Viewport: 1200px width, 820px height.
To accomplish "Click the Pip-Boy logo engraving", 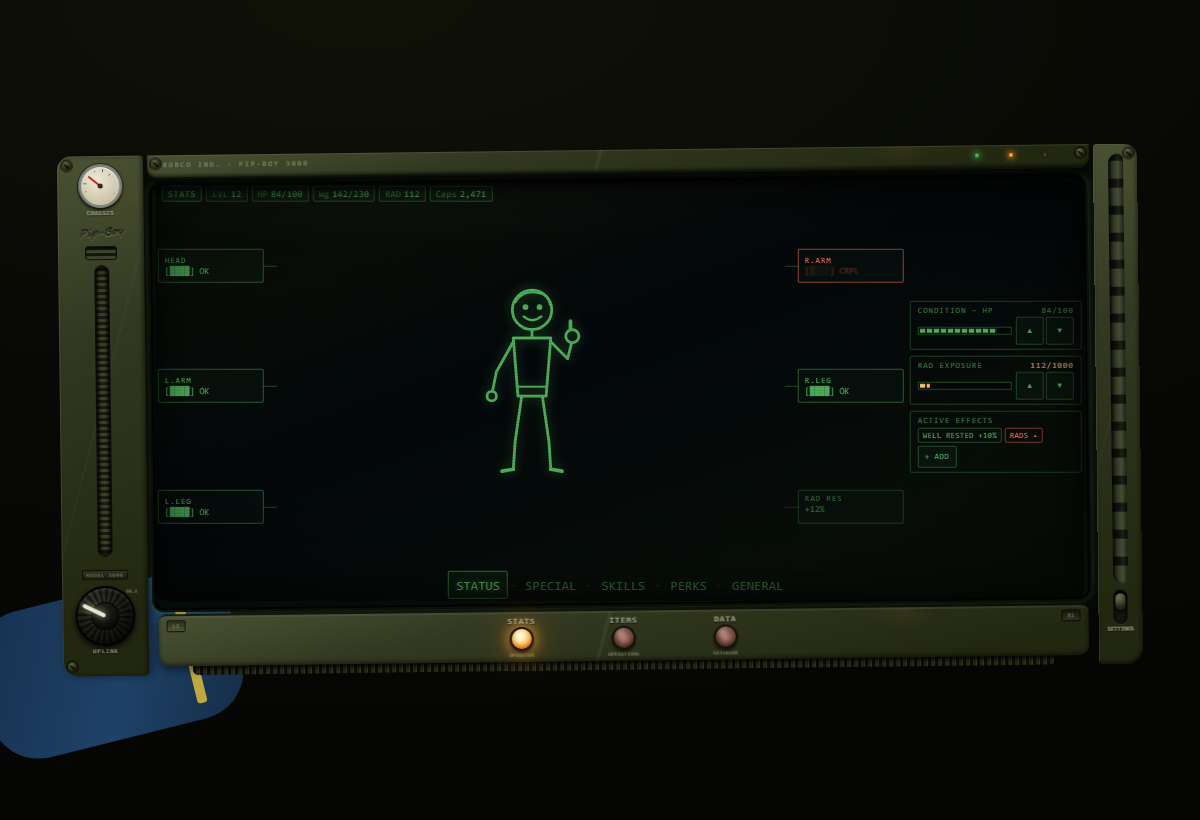I will [101, 232].
